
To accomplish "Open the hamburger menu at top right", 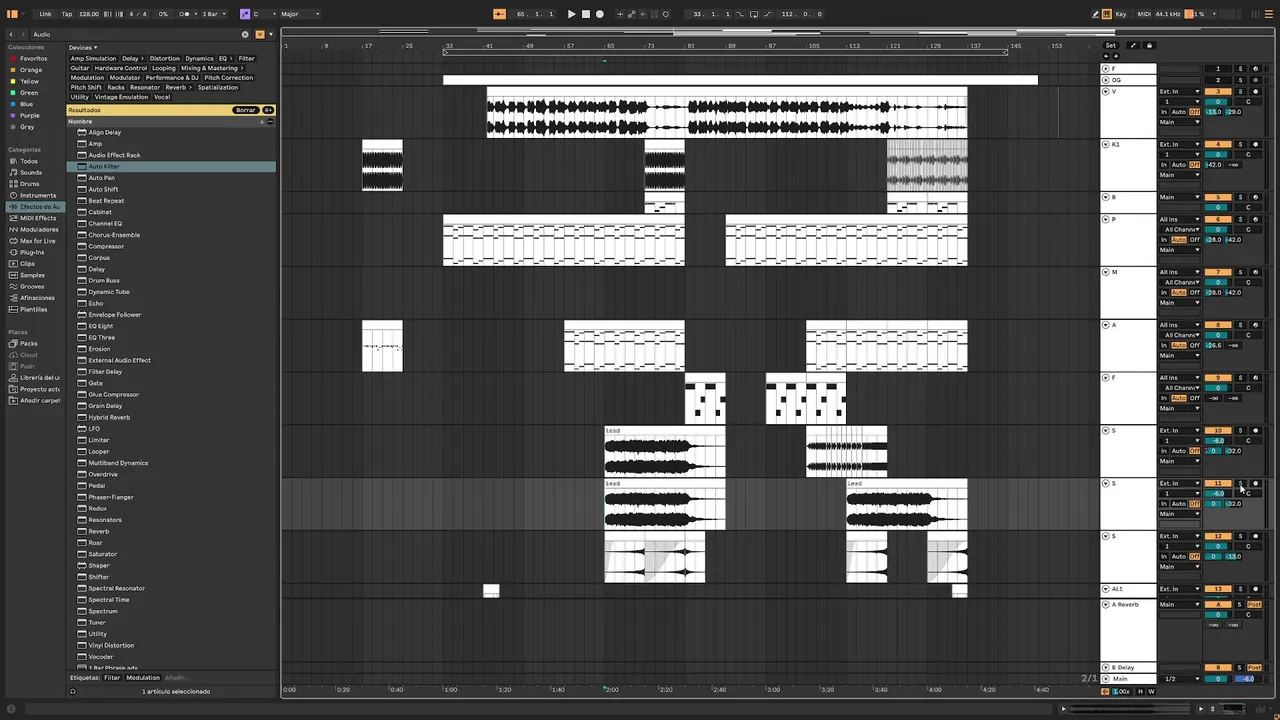I will click(1268, 14).
